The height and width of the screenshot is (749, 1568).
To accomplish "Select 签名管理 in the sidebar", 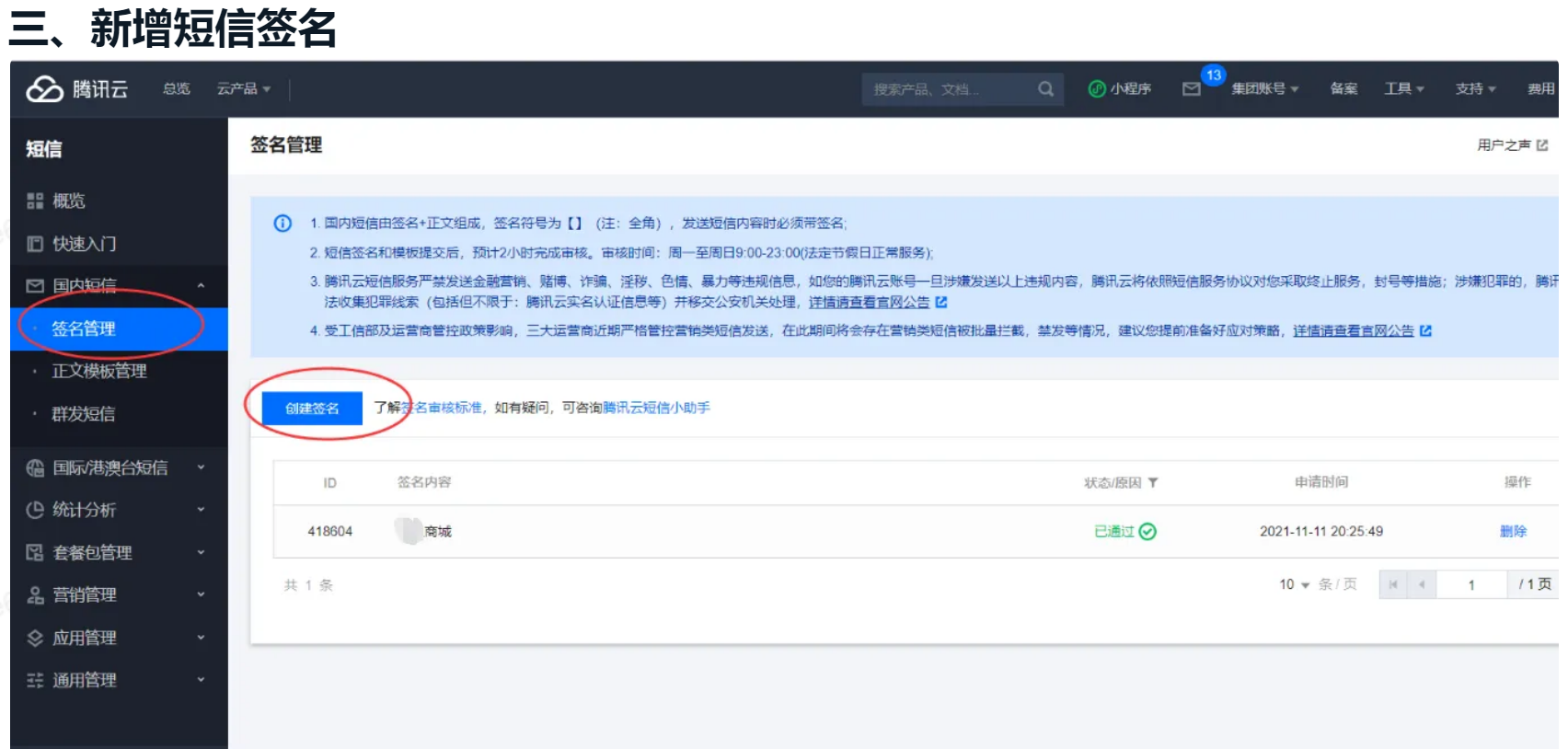I will [120, 328].
